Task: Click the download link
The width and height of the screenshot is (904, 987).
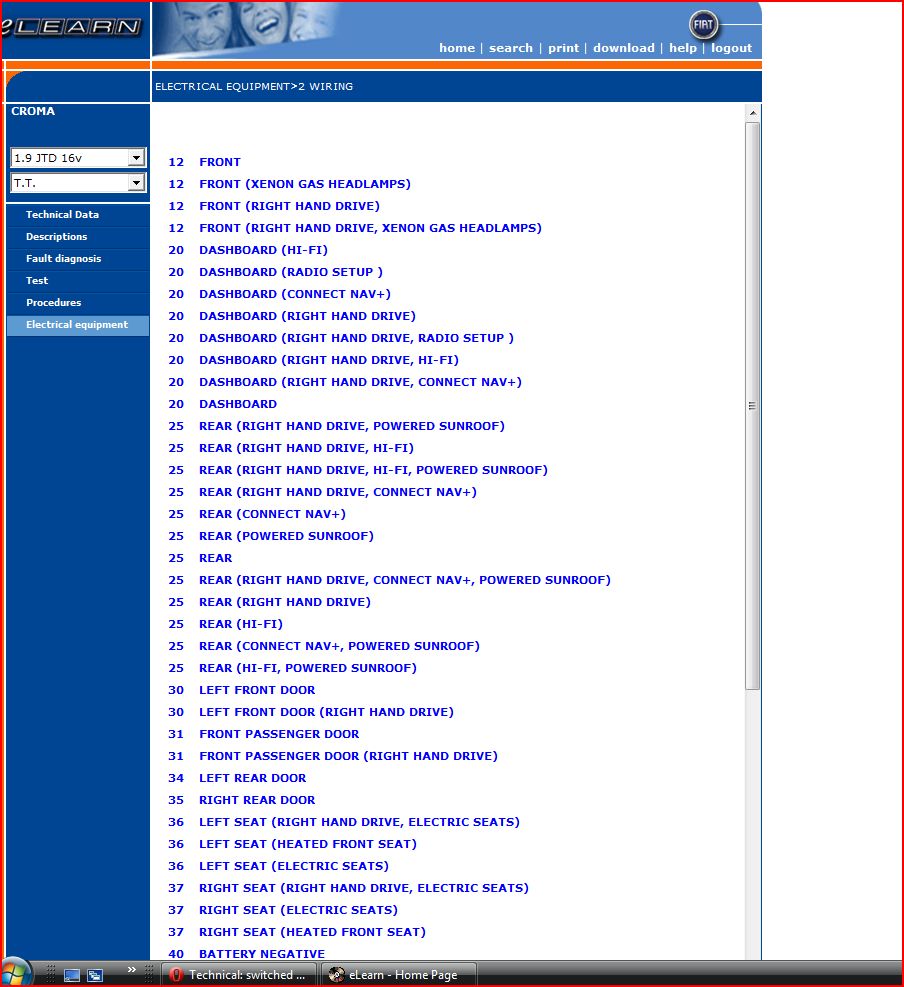Action: click(624, 48)
